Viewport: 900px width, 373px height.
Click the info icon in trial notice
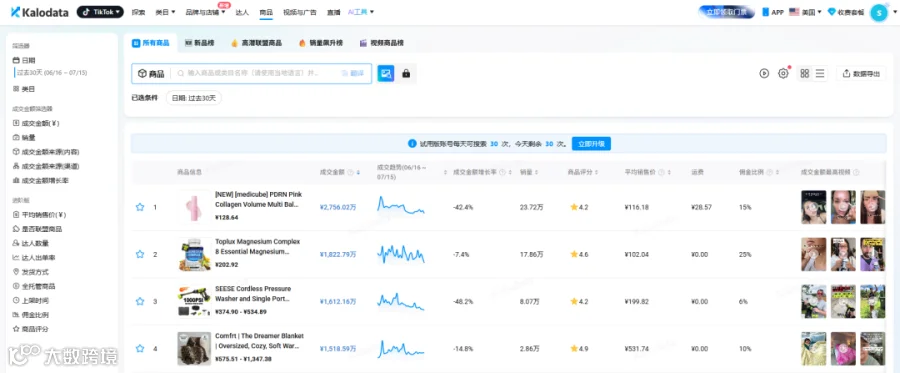click(x=412, y=143)
